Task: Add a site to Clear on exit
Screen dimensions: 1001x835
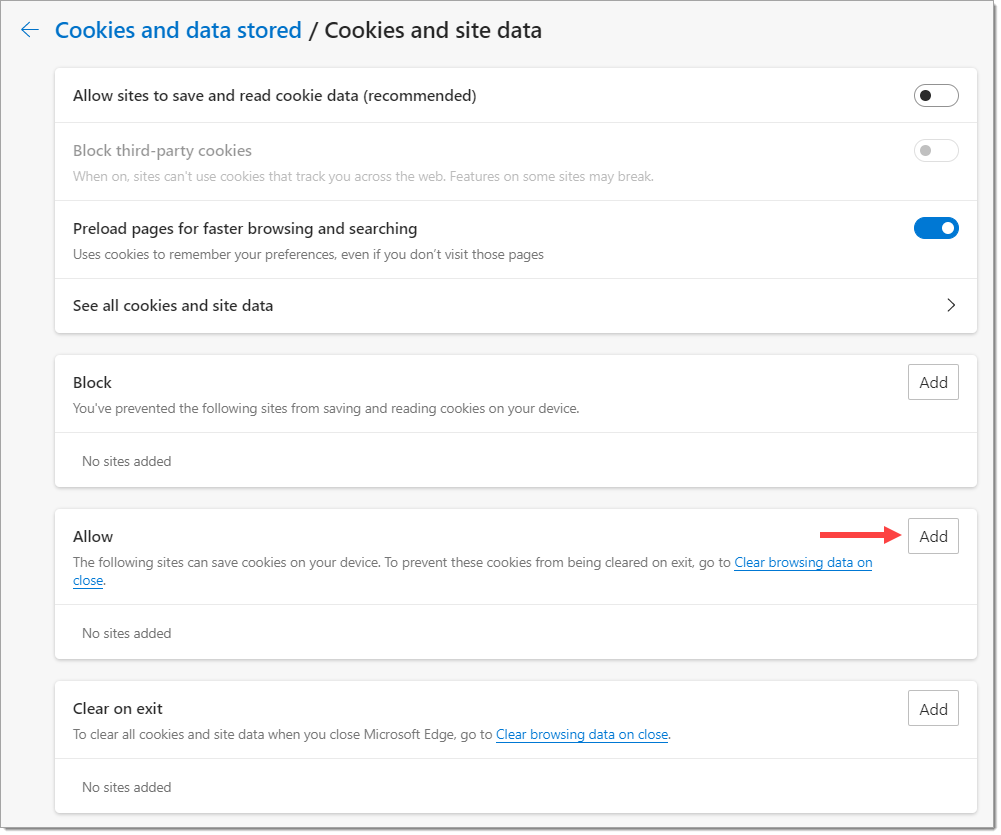Action: tap(933, 709)
